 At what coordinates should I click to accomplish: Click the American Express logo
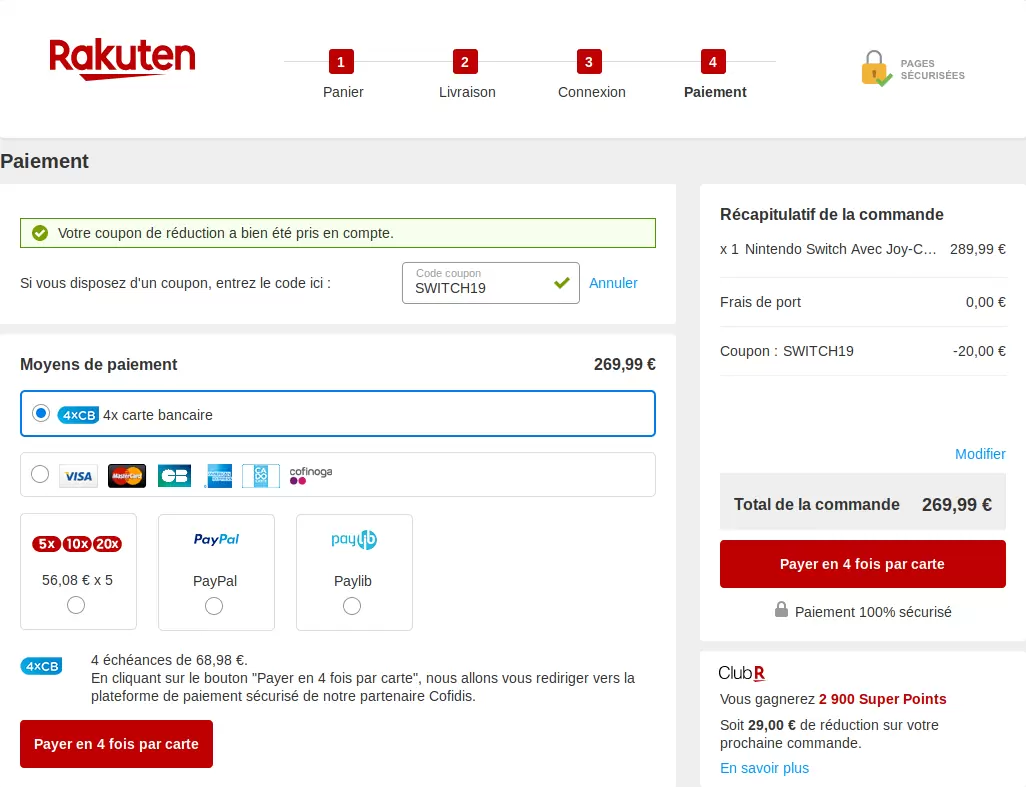218,476
